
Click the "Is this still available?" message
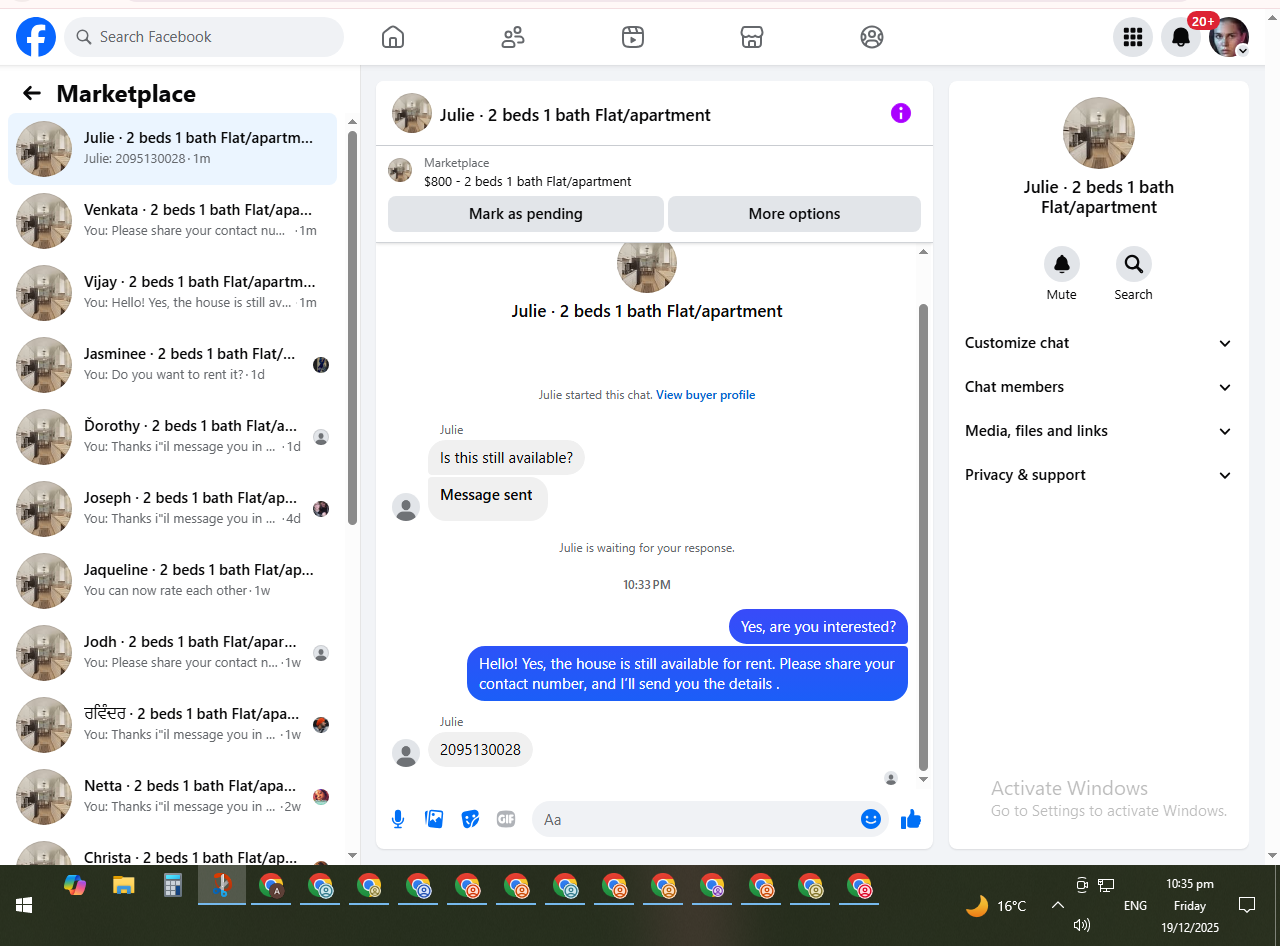coord(506,458)
